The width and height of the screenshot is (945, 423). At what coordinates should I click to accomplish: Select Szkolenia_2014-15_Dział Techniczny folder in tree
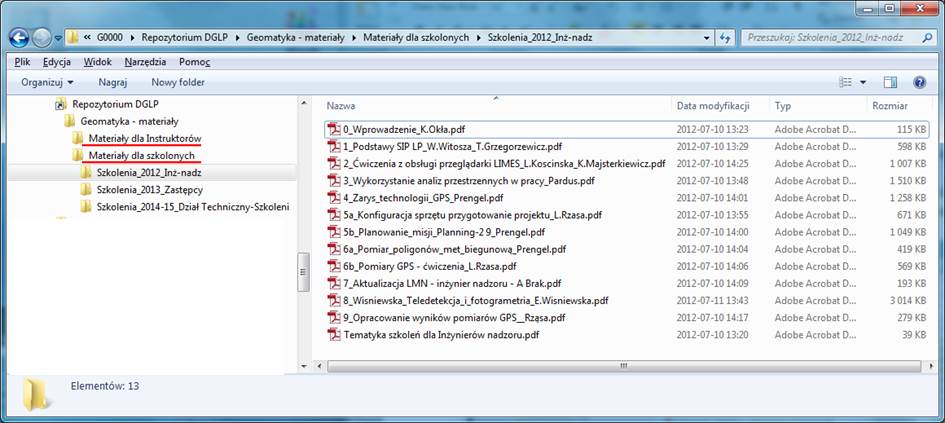tap(192, 207)
